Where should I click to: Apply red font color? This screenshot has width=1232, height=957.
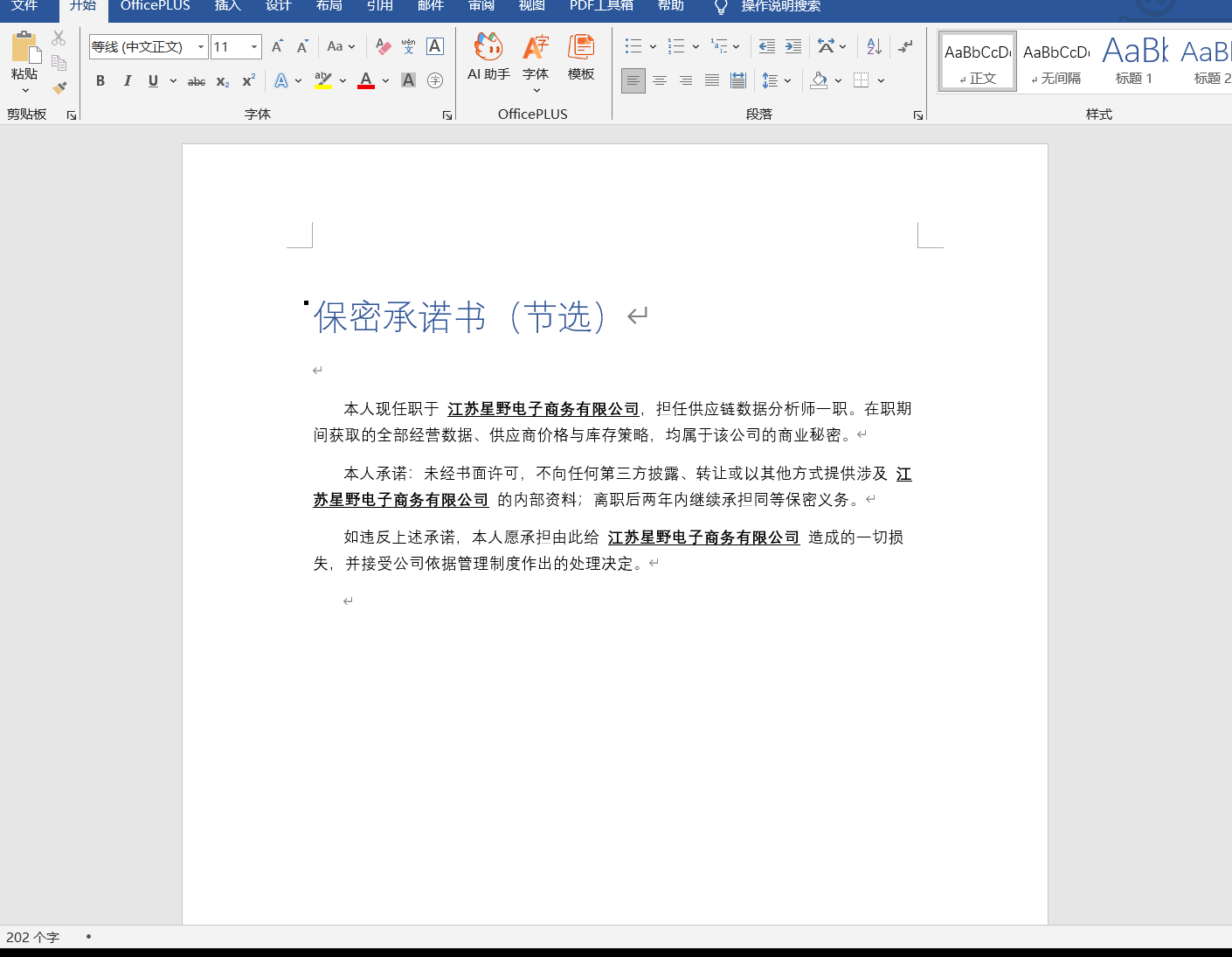pyautogui.click(x=366, y=80)
